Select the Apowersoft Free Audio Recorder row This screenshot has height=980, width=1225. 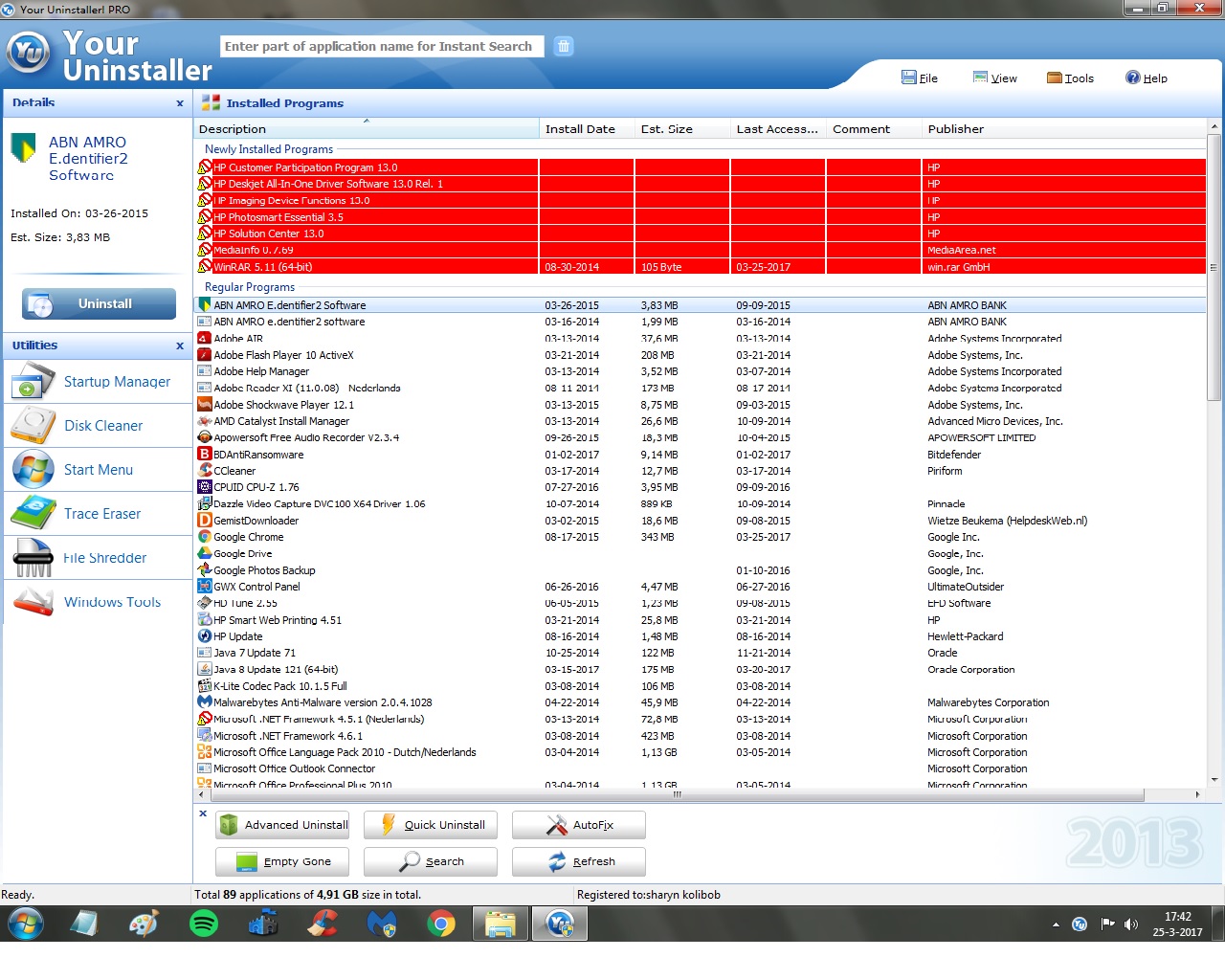(x=701, y=437)
